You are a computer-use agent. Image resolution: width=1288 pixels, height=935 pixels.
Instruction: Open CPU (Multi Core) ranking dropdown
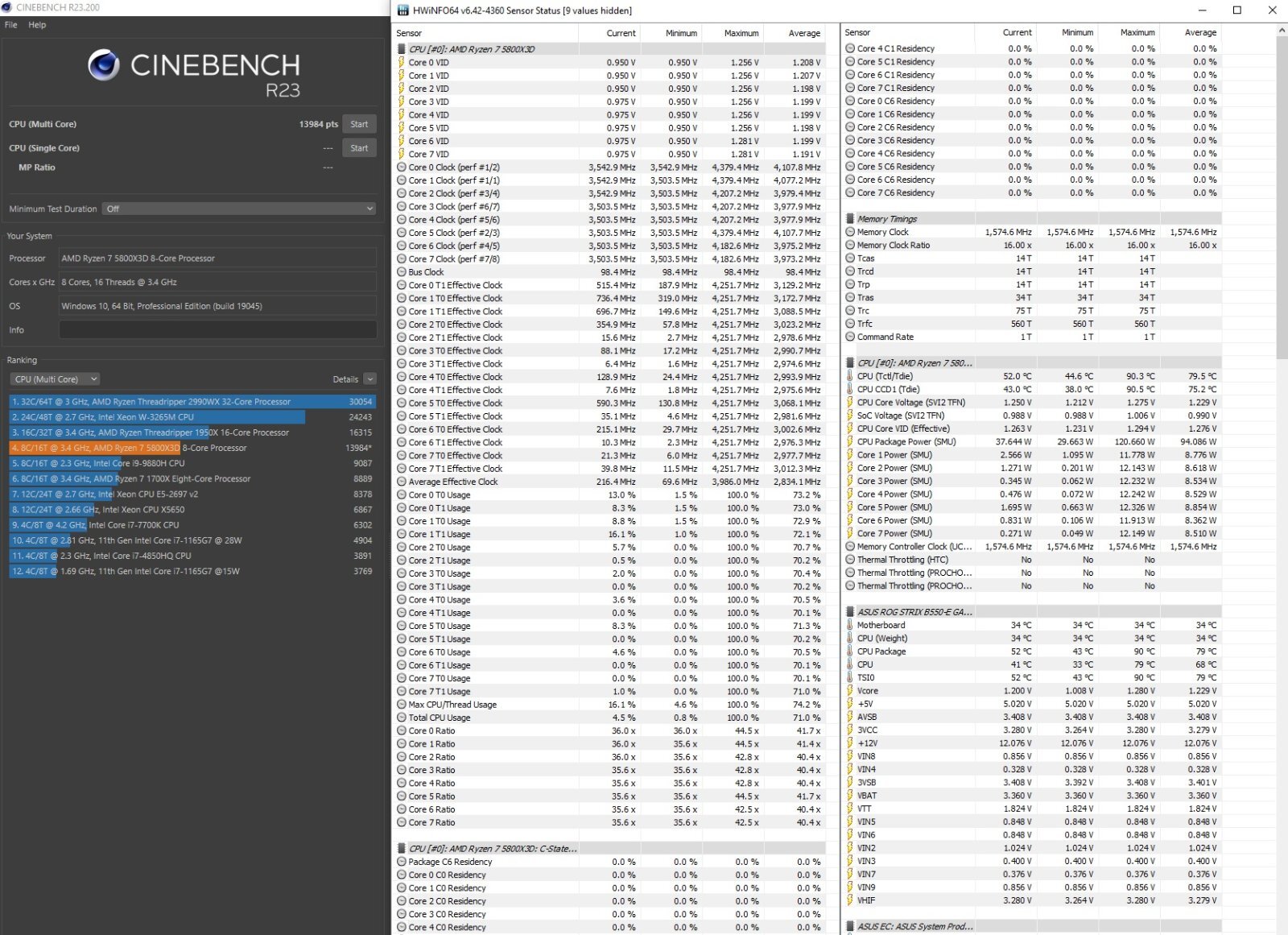(x=55, y=379)
